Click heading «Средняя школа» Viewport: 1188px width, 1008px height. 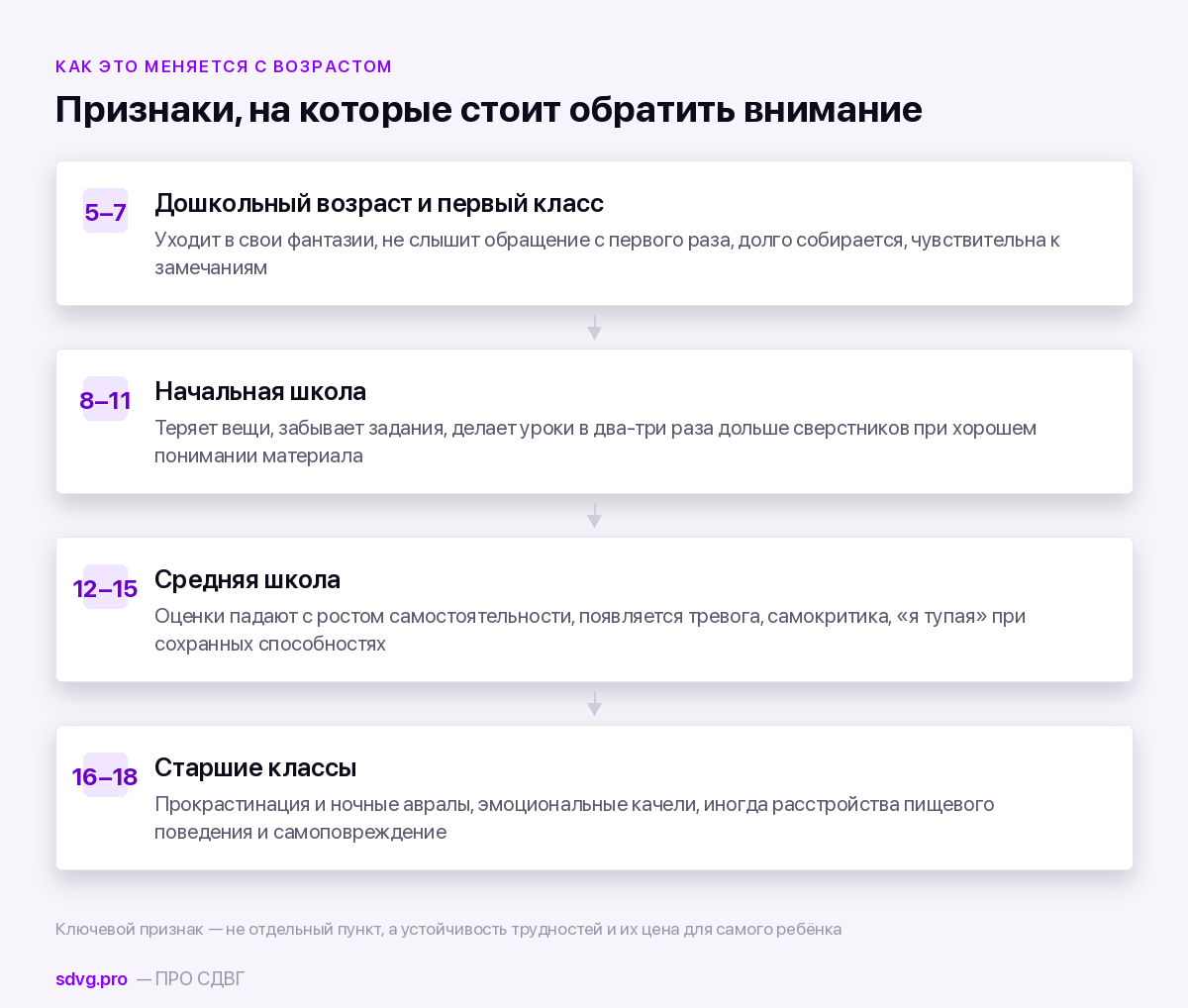pyautogui.click(x=247, y=580)
